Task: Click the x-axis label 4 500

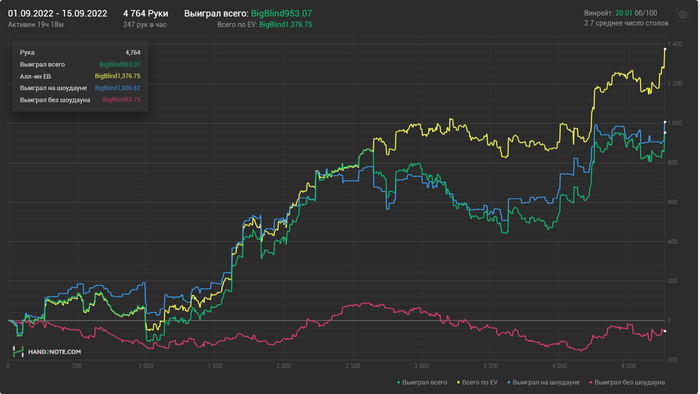Action: (628, 366)
